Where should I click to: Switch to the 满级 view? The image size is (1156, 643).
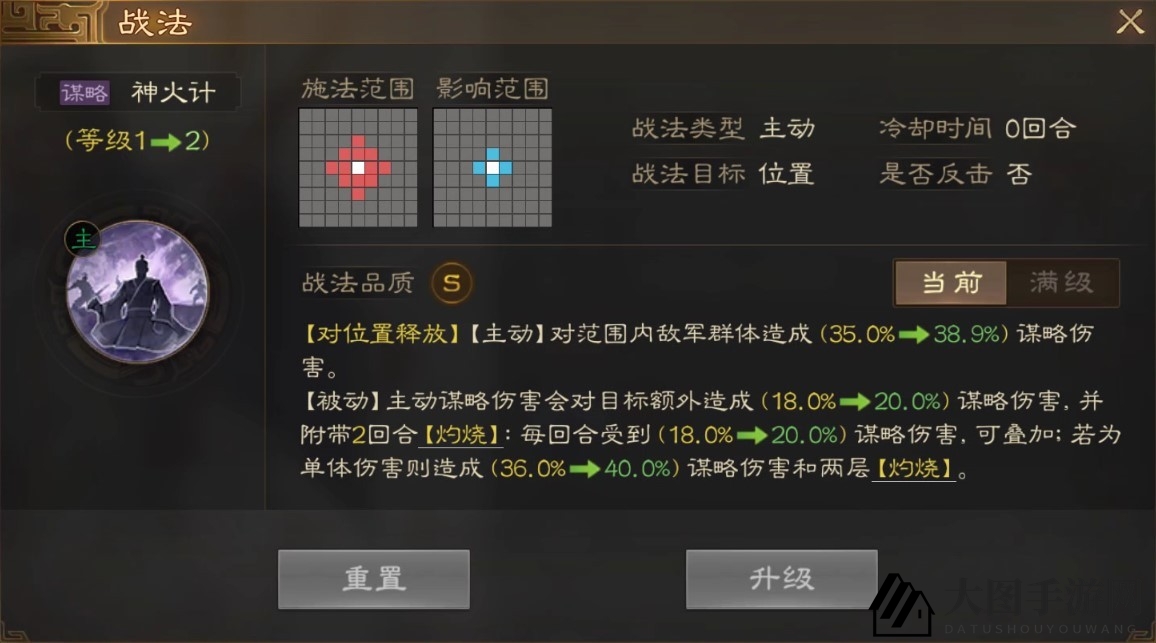pyautogui.click(x=1062, y=282)
